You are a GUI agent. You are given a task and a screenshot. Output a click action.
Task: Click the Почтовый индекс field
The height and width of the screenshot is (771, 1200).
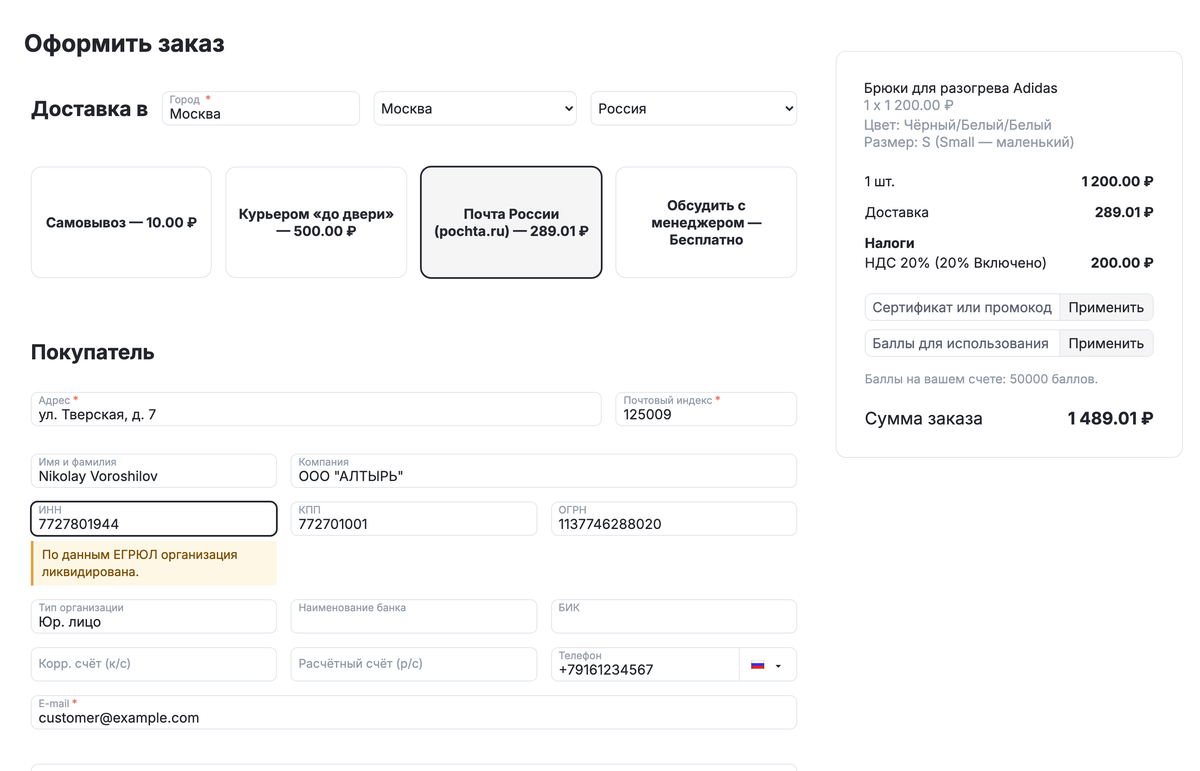706,409
